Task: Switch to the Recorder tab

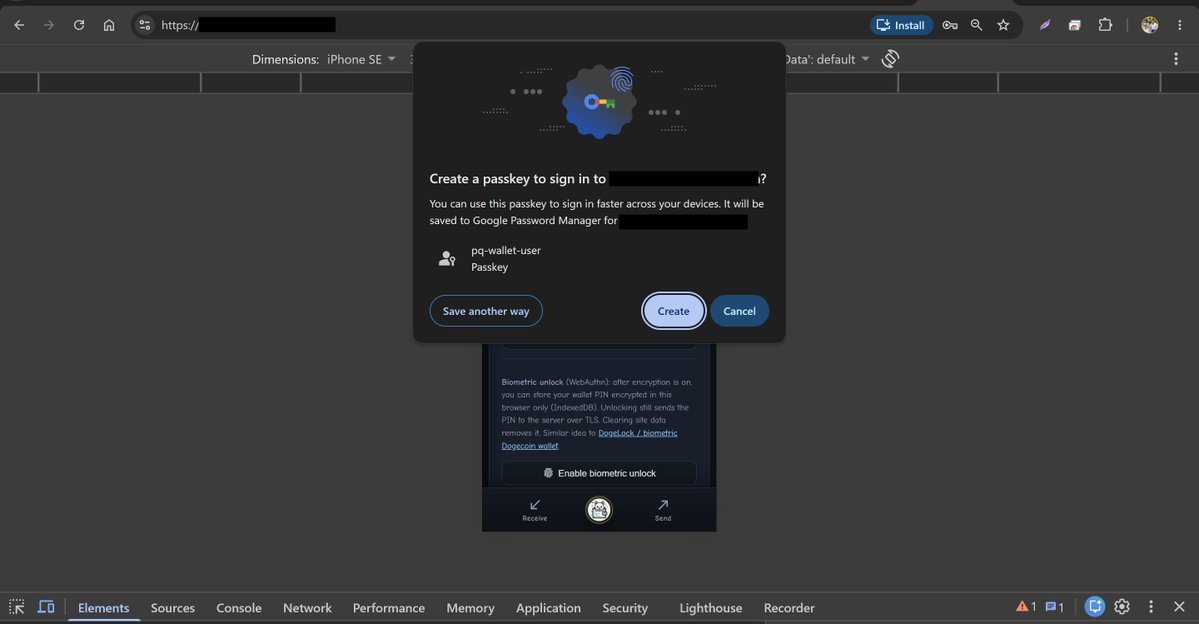Action: tap(789, 608)
